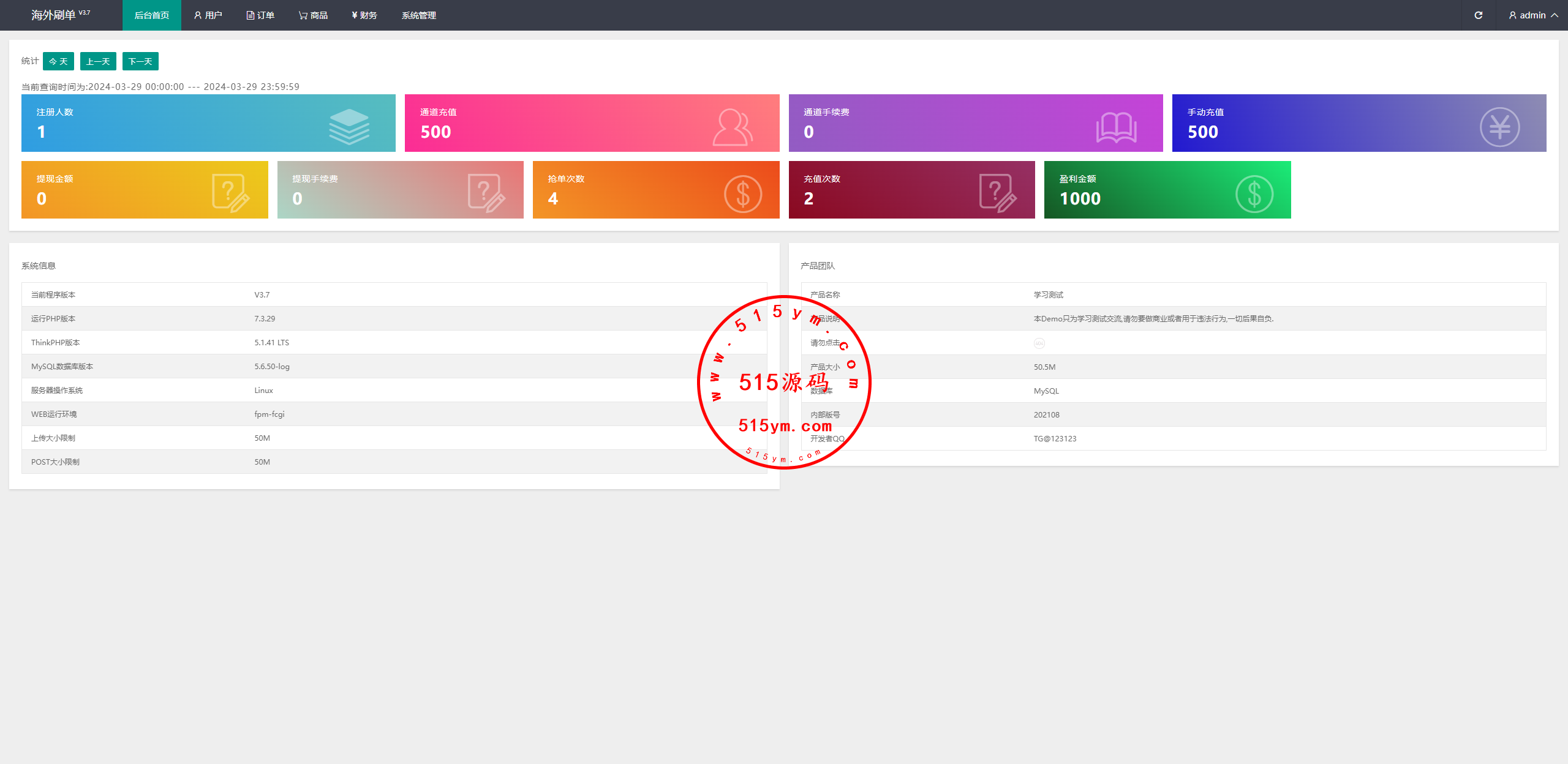Click the 海外刷单 logo title

pos(54,15)
